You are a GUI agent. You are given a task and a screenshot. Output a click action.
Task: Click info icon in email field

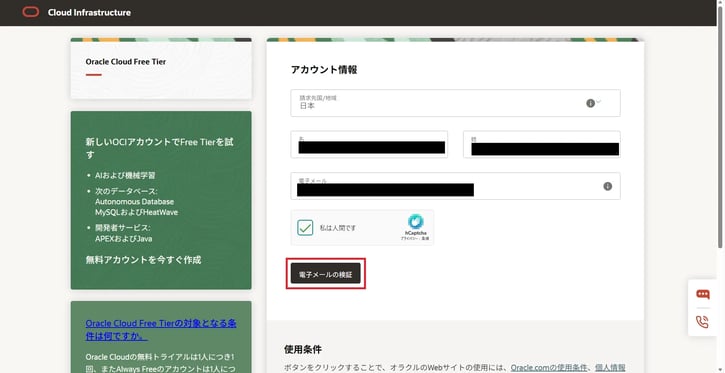[x=608, y=186]
